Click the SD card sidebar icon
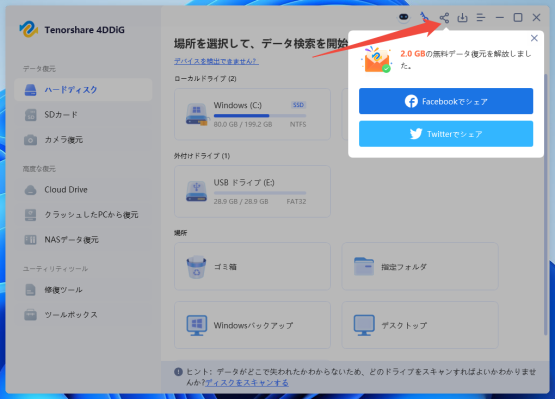Screen dimensions: 555x399 point(30,115)
